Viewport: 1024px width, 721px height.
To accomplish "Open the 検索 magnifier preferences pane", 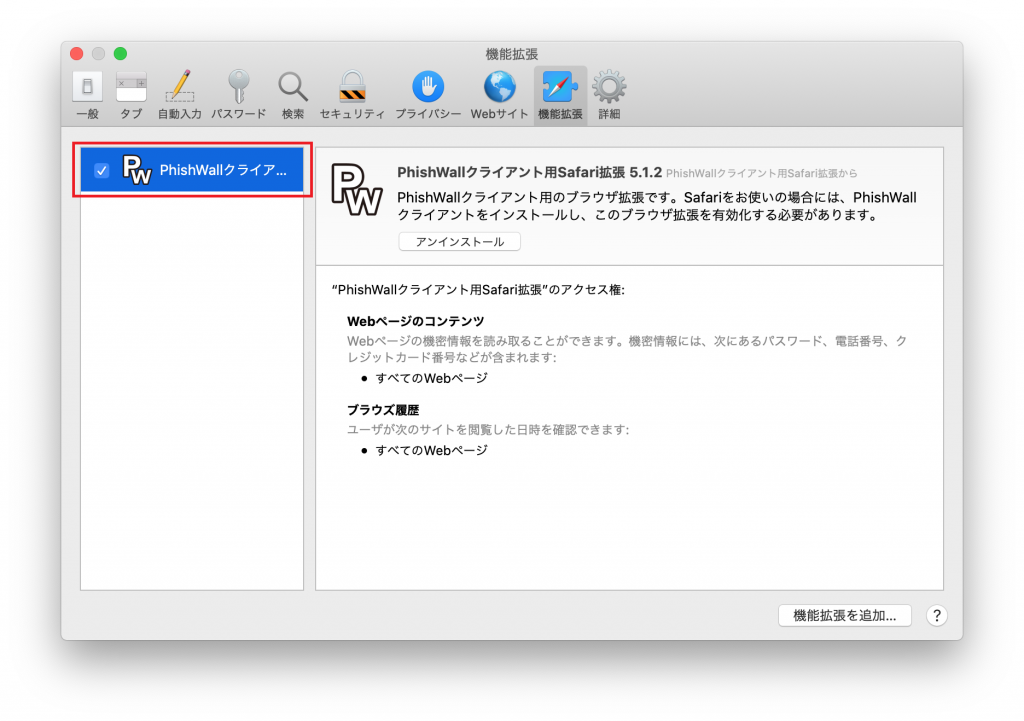I will 293,95.
